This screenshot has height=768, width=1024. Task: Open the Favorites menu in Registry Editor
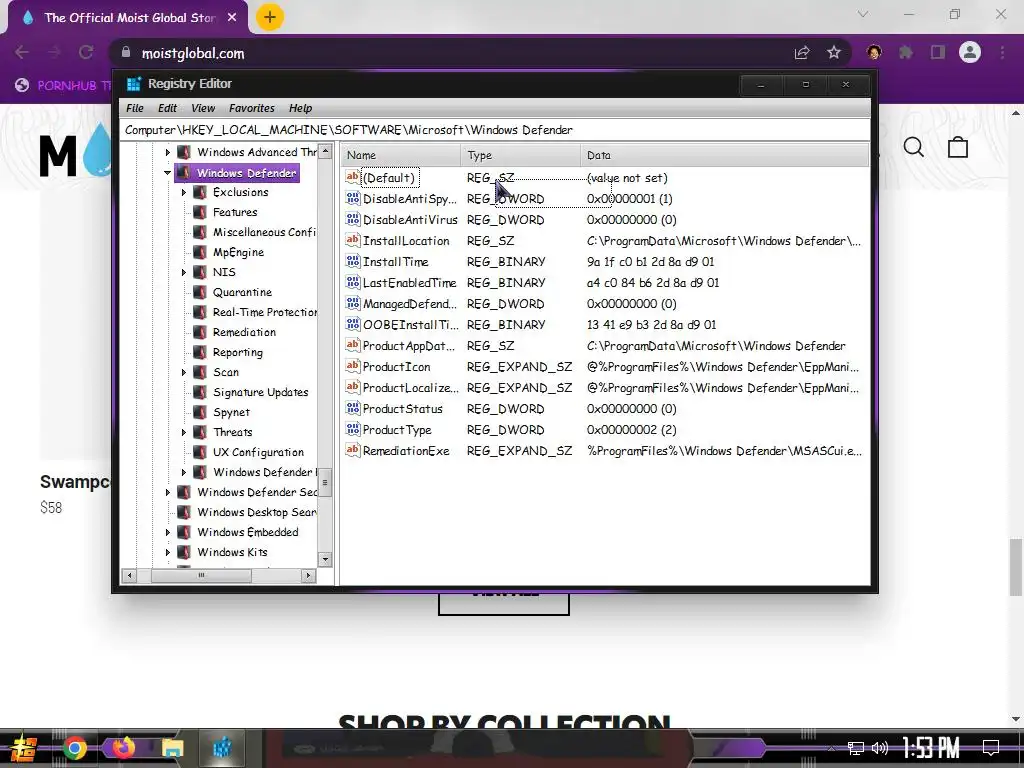251,108
